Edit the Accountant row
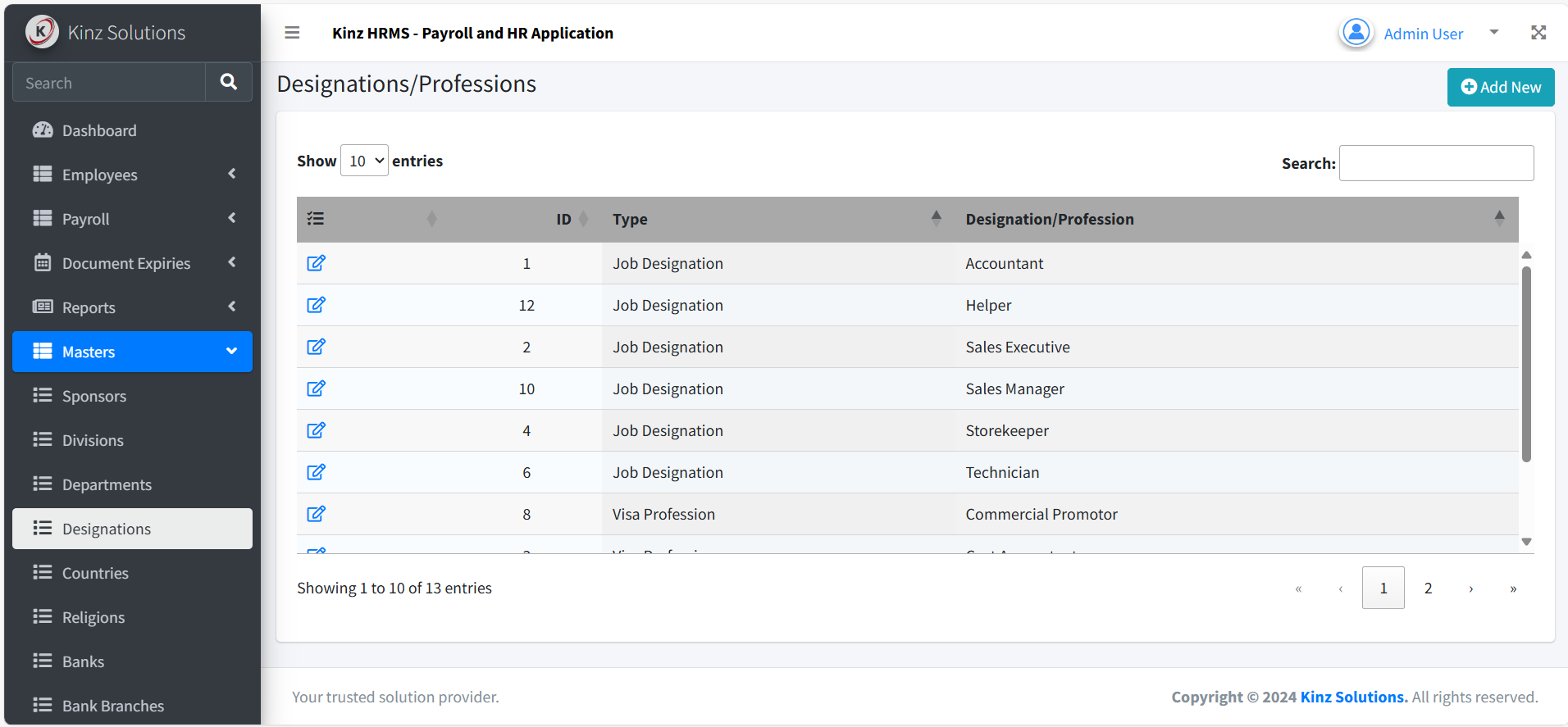1568x727 pixels. tap(316, 263)
